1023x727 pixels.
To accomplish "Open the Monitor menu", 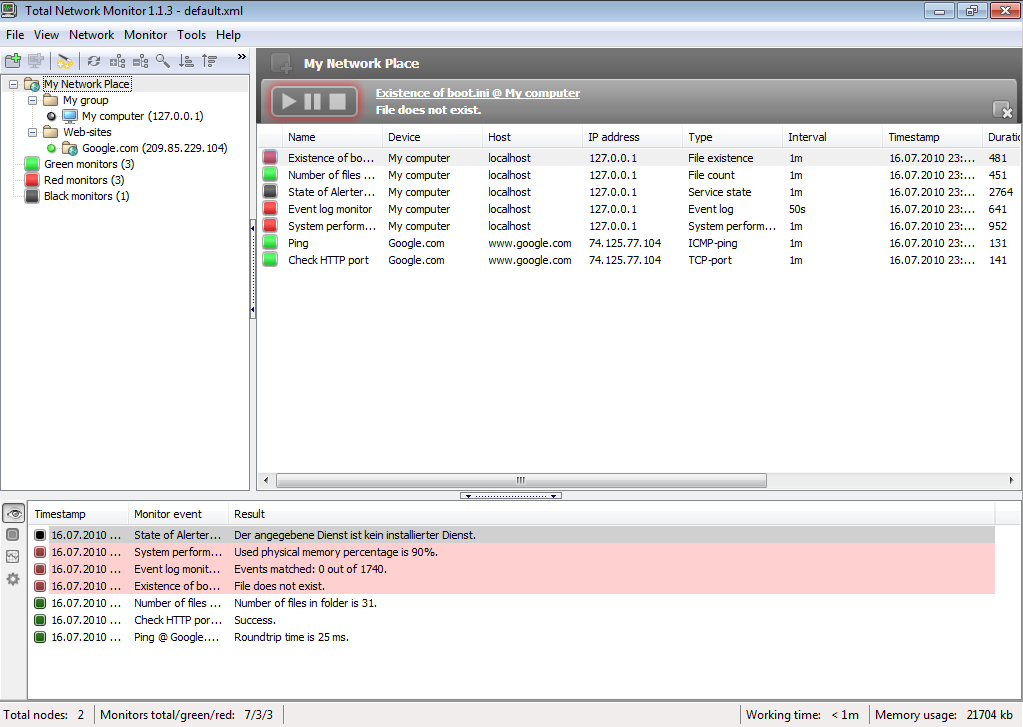I will (x=145, y=35).
